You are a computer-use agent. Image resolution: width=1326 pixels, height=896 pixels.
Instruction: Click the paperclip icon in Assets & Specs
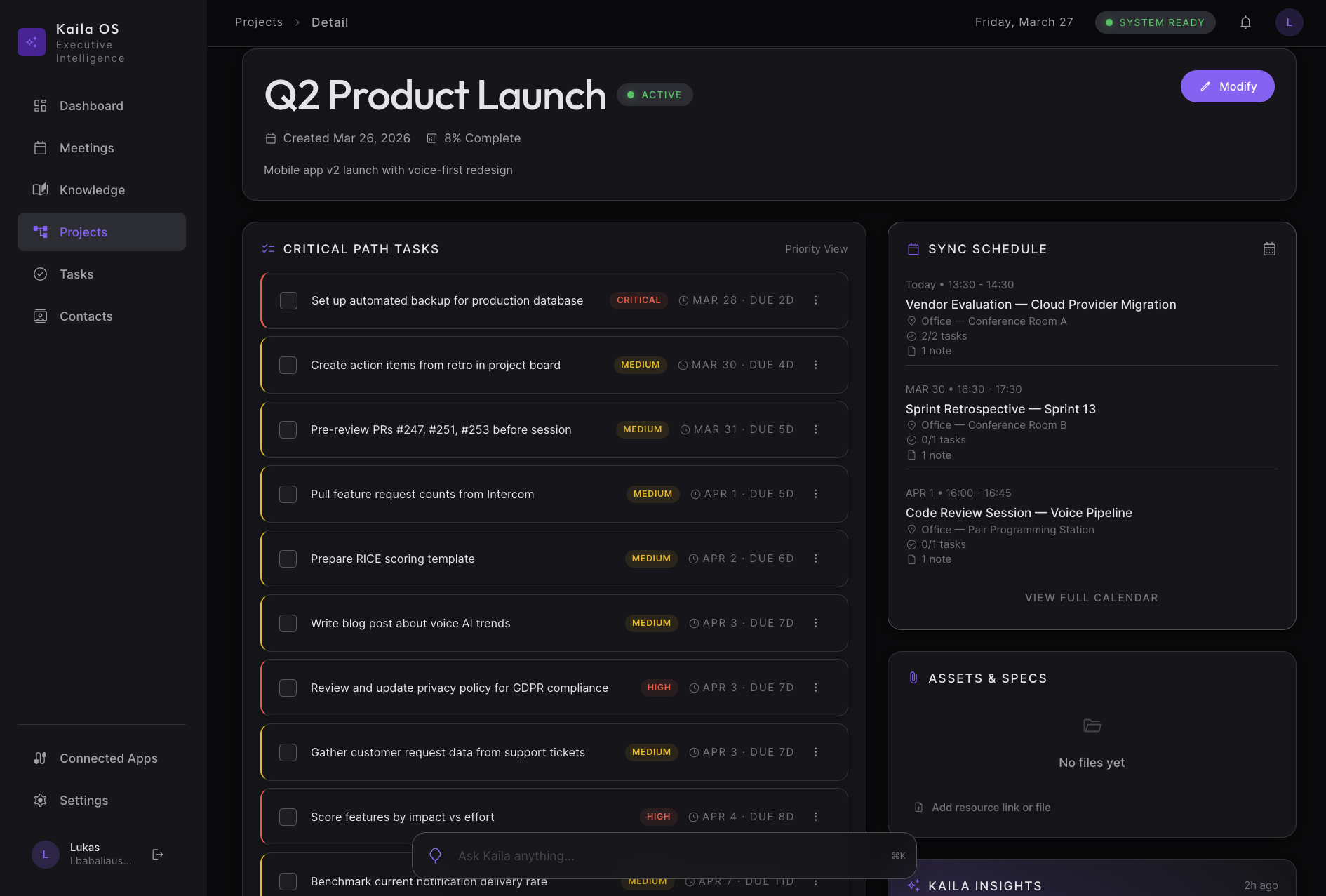[x=912, y=678]
